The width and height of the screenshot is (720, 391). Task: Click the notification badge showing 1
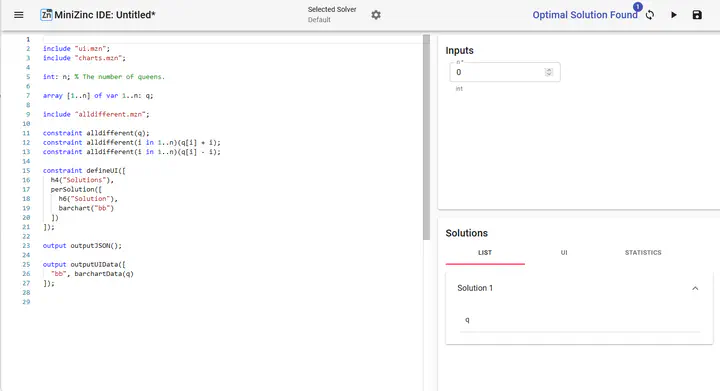pos(637,6)
